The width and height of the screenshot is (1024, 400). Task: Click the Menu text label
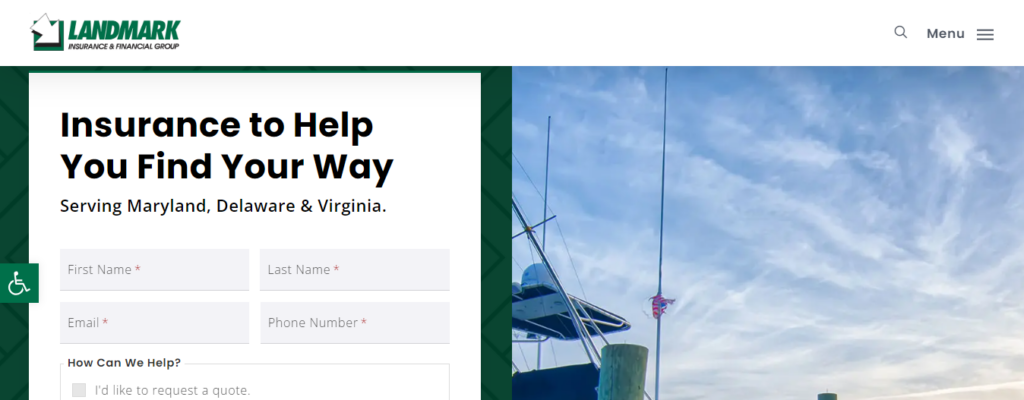pos(945,33)
